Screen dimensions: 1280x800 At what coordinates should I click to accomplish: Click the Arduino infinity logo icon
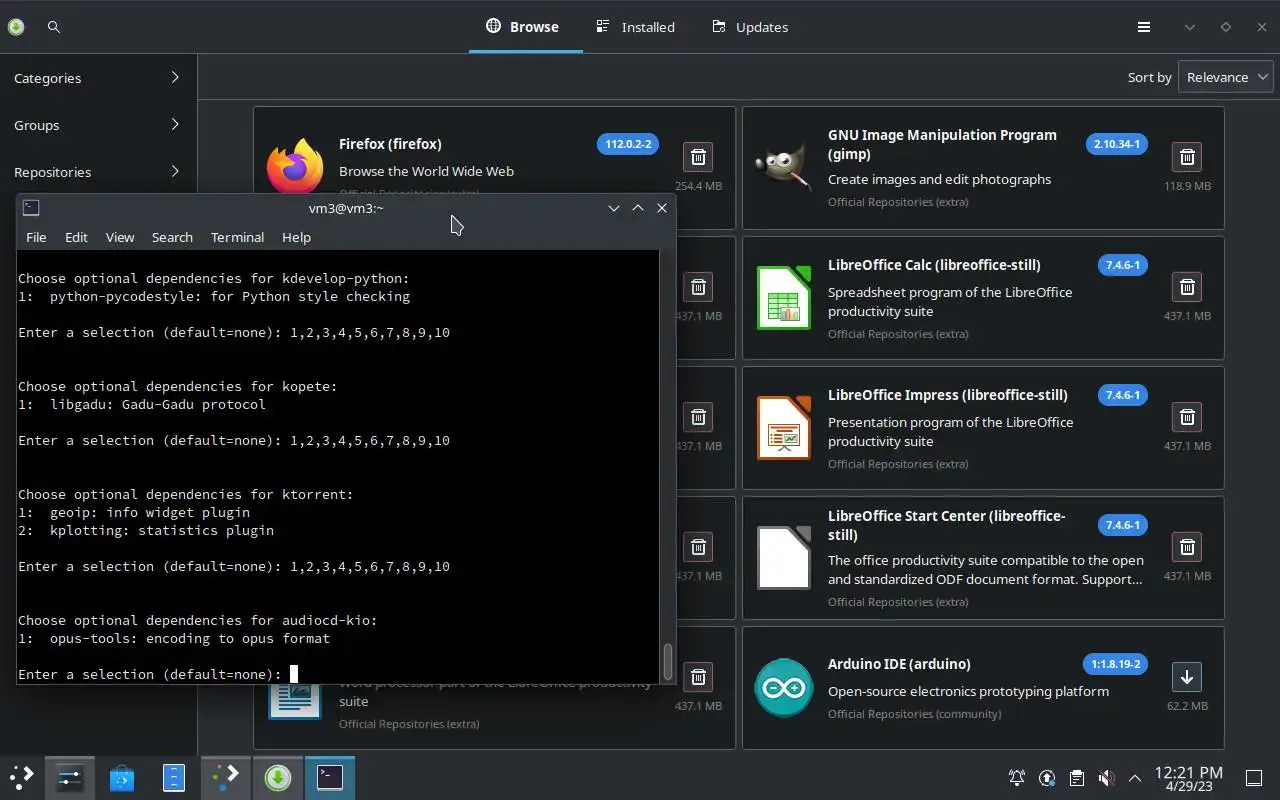[x=783, y=688]
